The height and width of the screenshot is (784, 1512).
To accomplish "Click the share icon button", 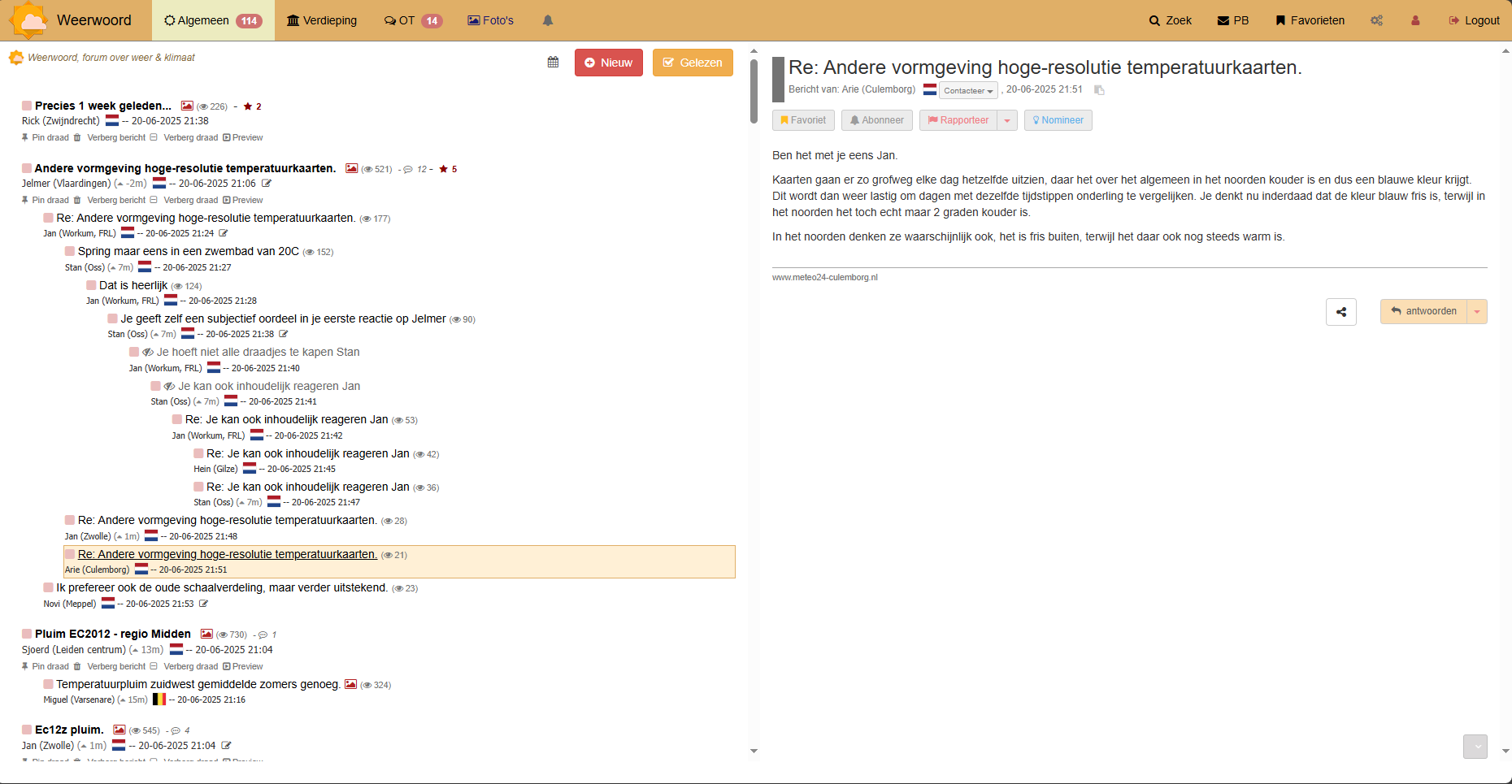I will (1341, 311).
